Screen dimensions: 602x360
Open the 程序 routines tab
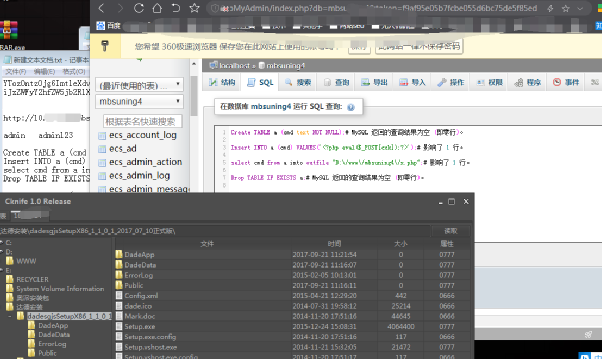pyautogui.click(x=528, y=82)
